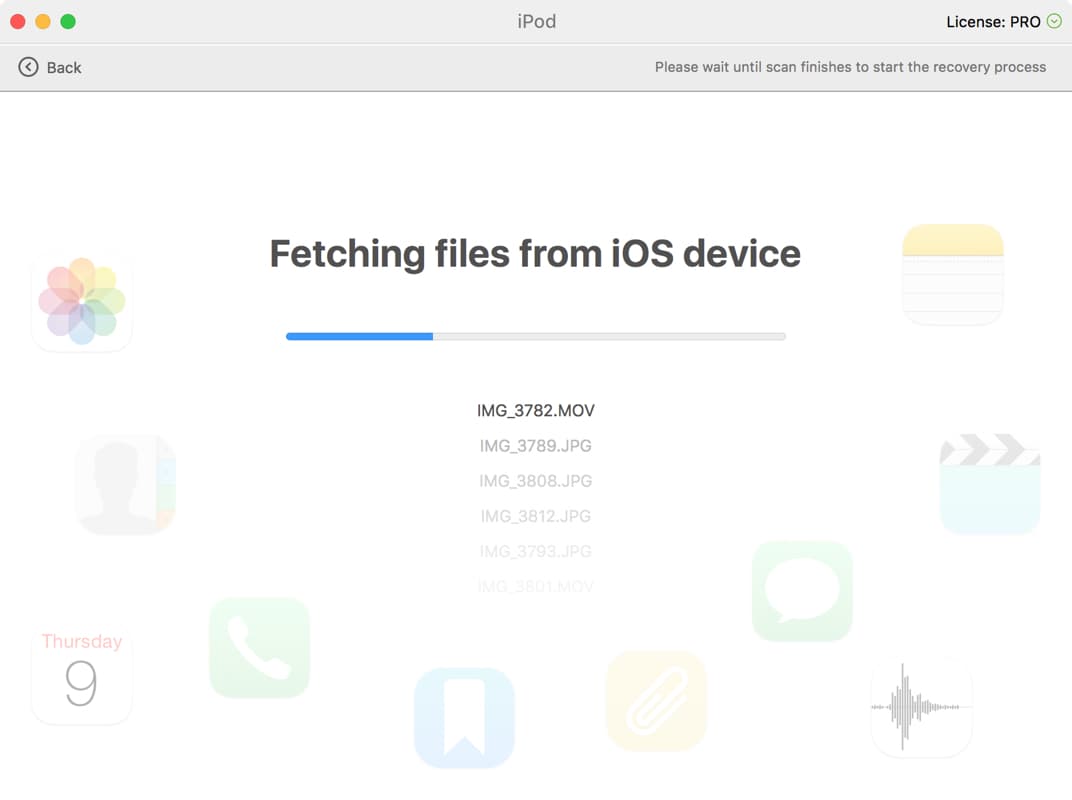This screenshot has height=800, width=1072.
Task: Click the Contacts silhouette icon
Action: [126, 484]
